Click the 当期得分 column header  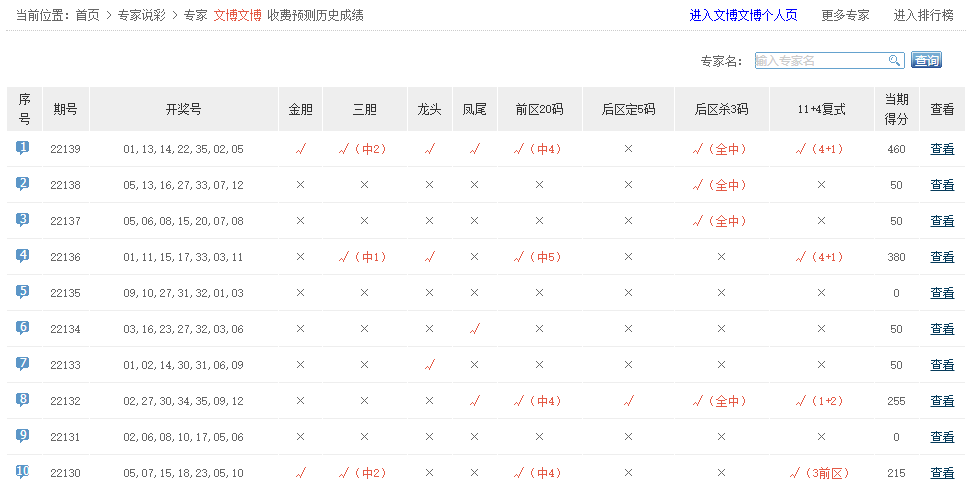896,109
